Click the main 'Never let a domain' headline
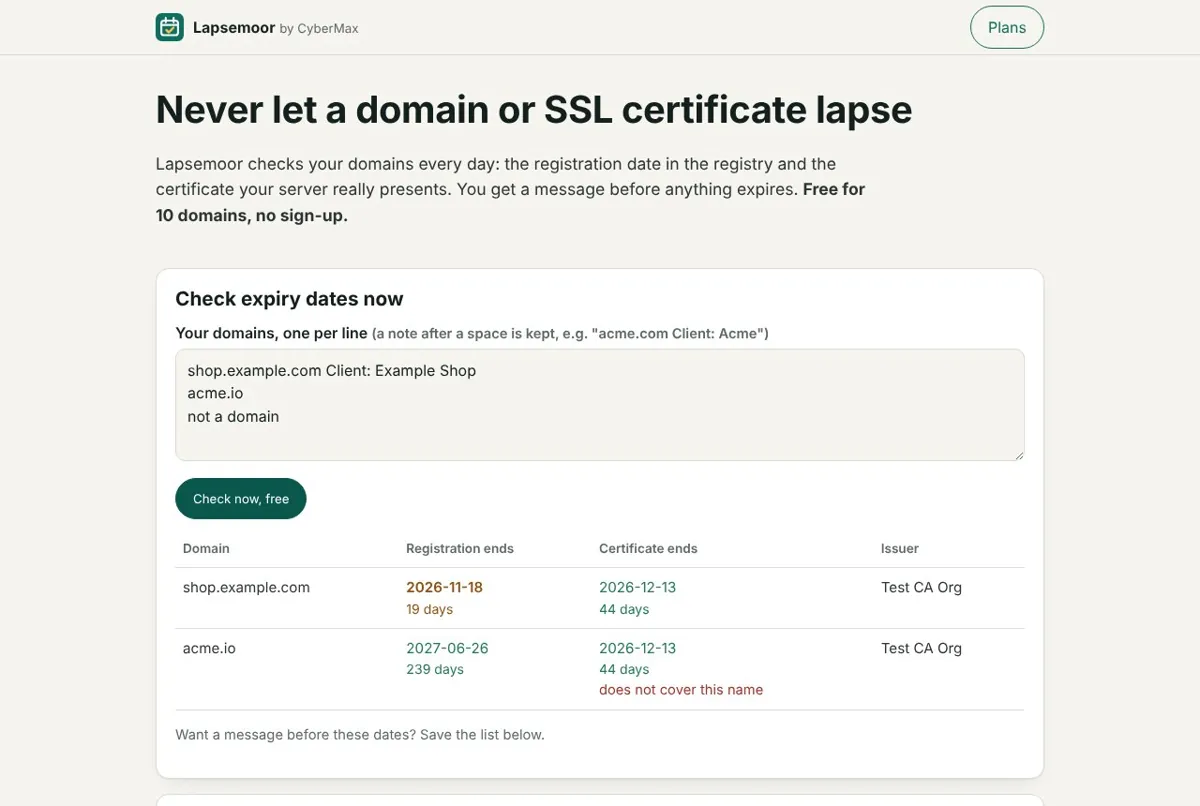Screen dimensions: 1200x806 click(x=534, y=109)
